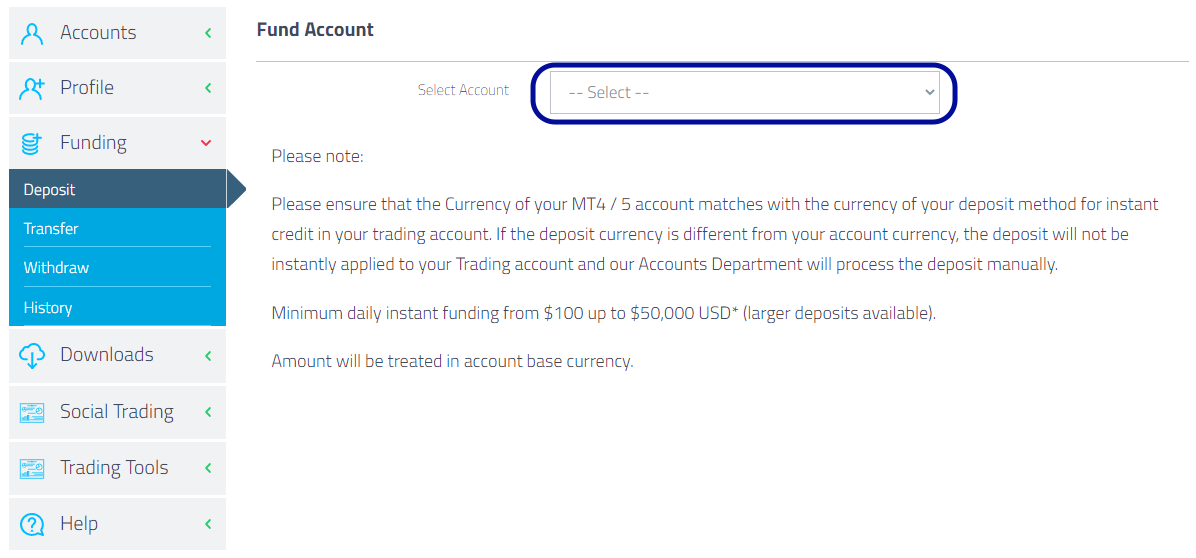Click the Social Trading chart icon
The image size is (1196, 558).
(x=32, y=412)
